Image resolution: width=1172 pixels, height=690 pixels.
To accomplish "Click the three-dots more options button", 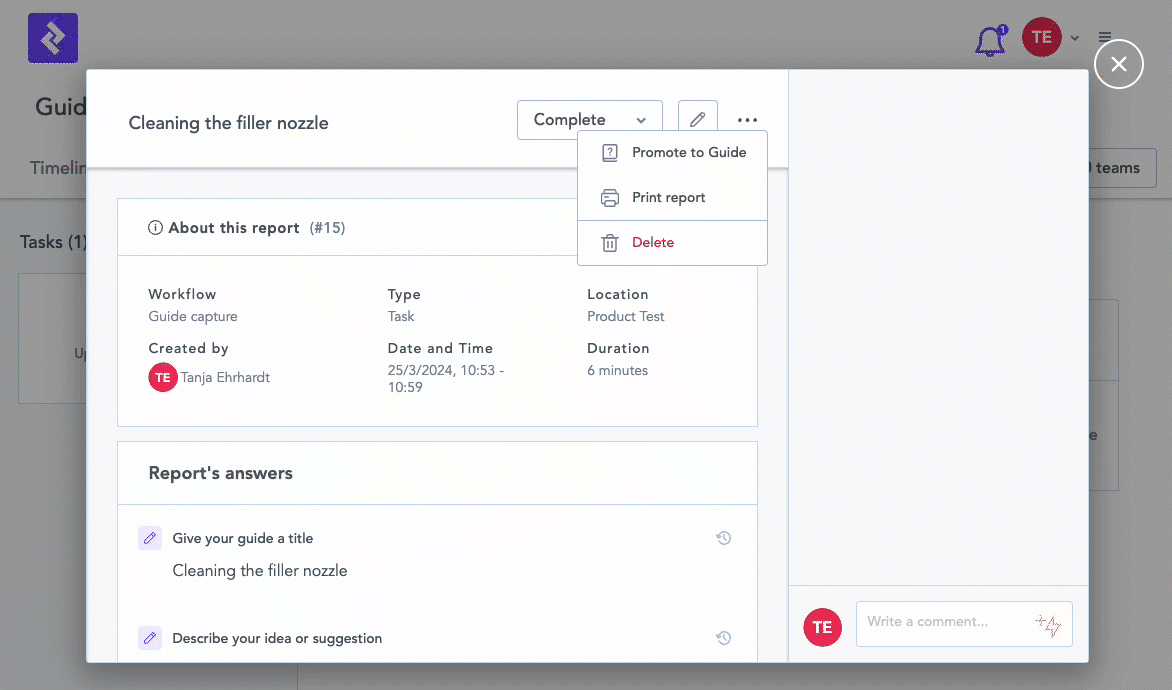I will click(x=747, y=120).
